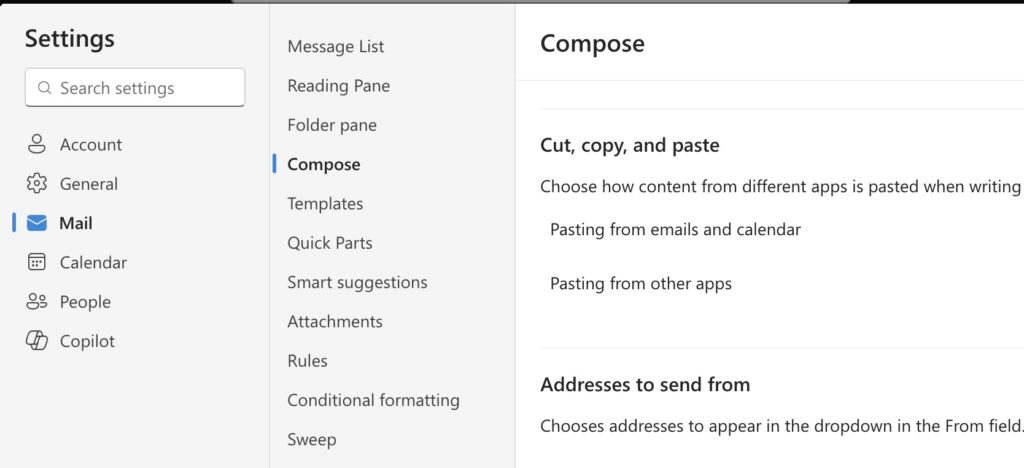Open Smart suggestions settings
This screenshot has width=1024, height=468.
[x=357, y=282]
